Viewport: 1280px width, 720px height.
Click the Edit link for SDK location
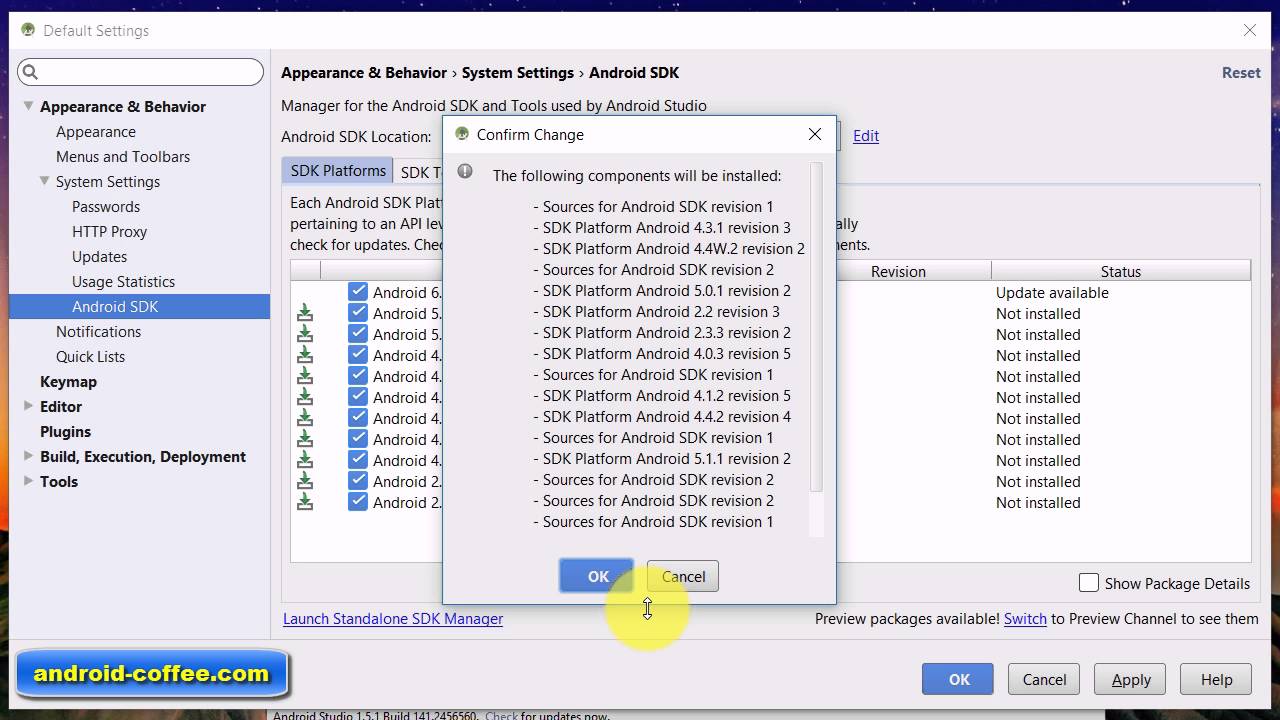click(x=866, y=135)
